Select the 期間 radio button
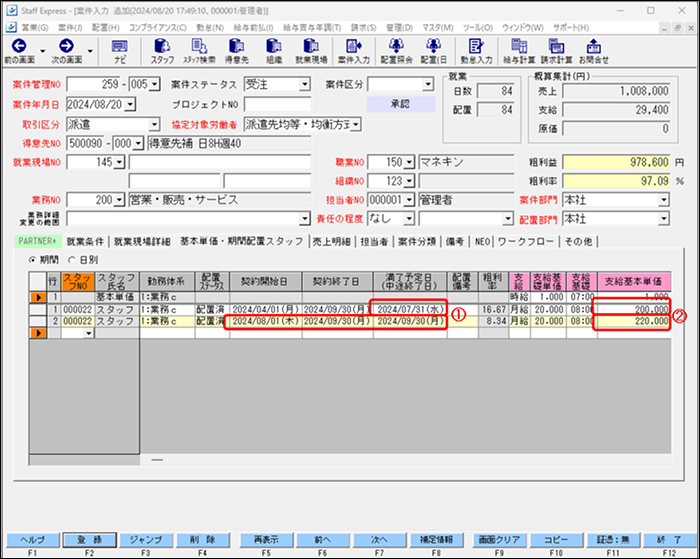Screen dimensions: 700x559 click(33, 259)
